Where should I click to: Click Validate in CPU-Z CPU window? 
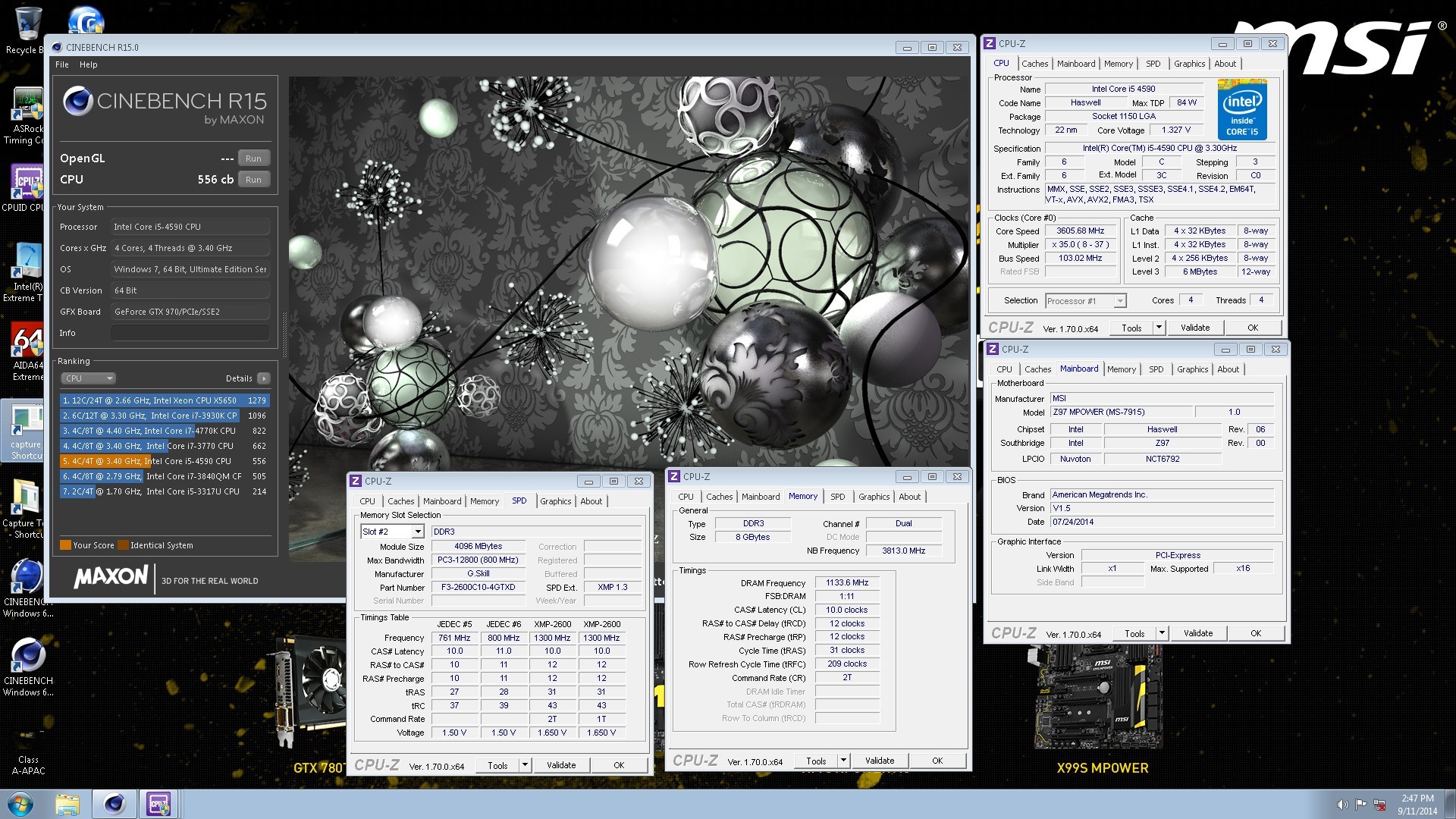click(1195, 328)
